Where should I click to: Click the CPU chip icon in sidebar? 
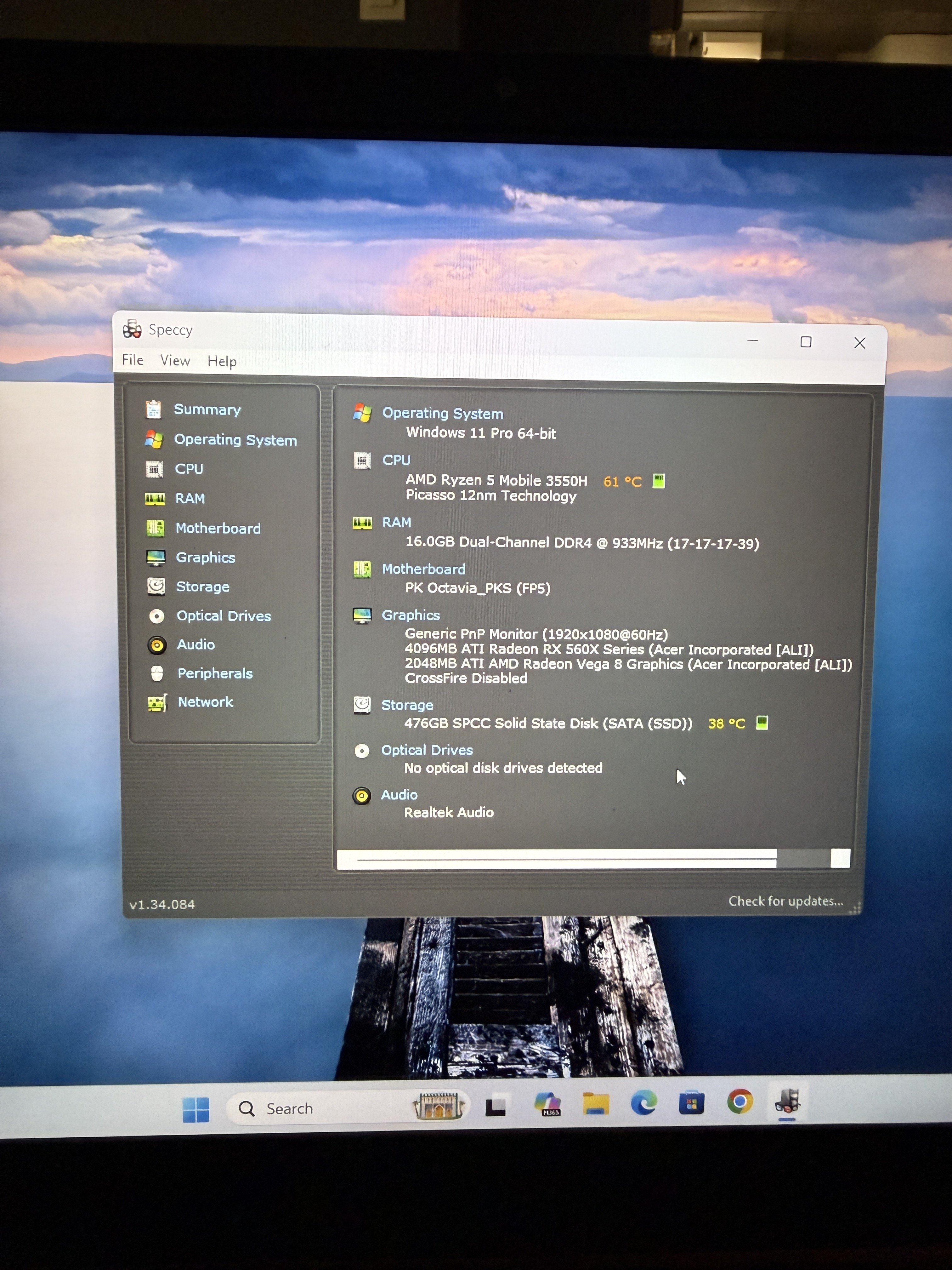[154, 469]
